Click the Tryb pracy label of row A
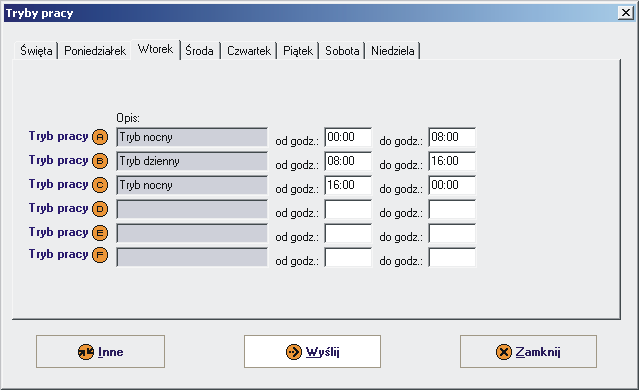Viewport: 639px width, 390px height. (58, 137)
